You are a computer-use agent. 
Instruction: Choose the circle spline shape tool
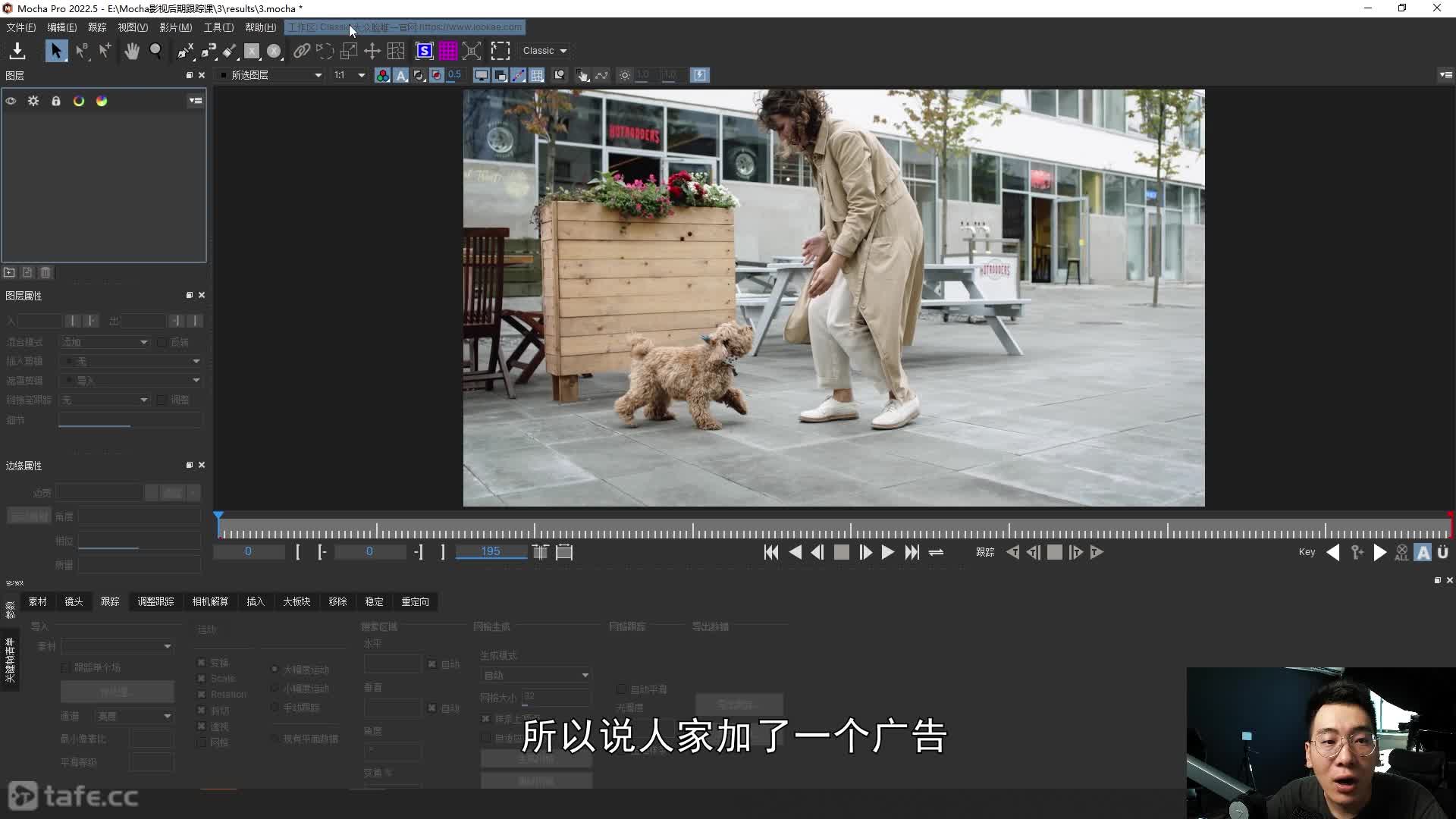tap(275, 51)
